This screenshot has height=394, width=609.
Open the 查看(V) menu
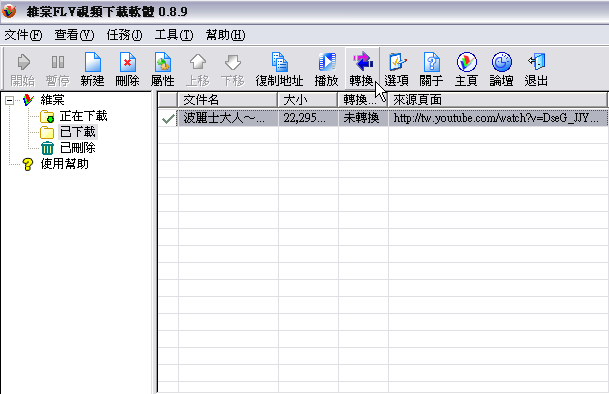[x=74, y=35]
